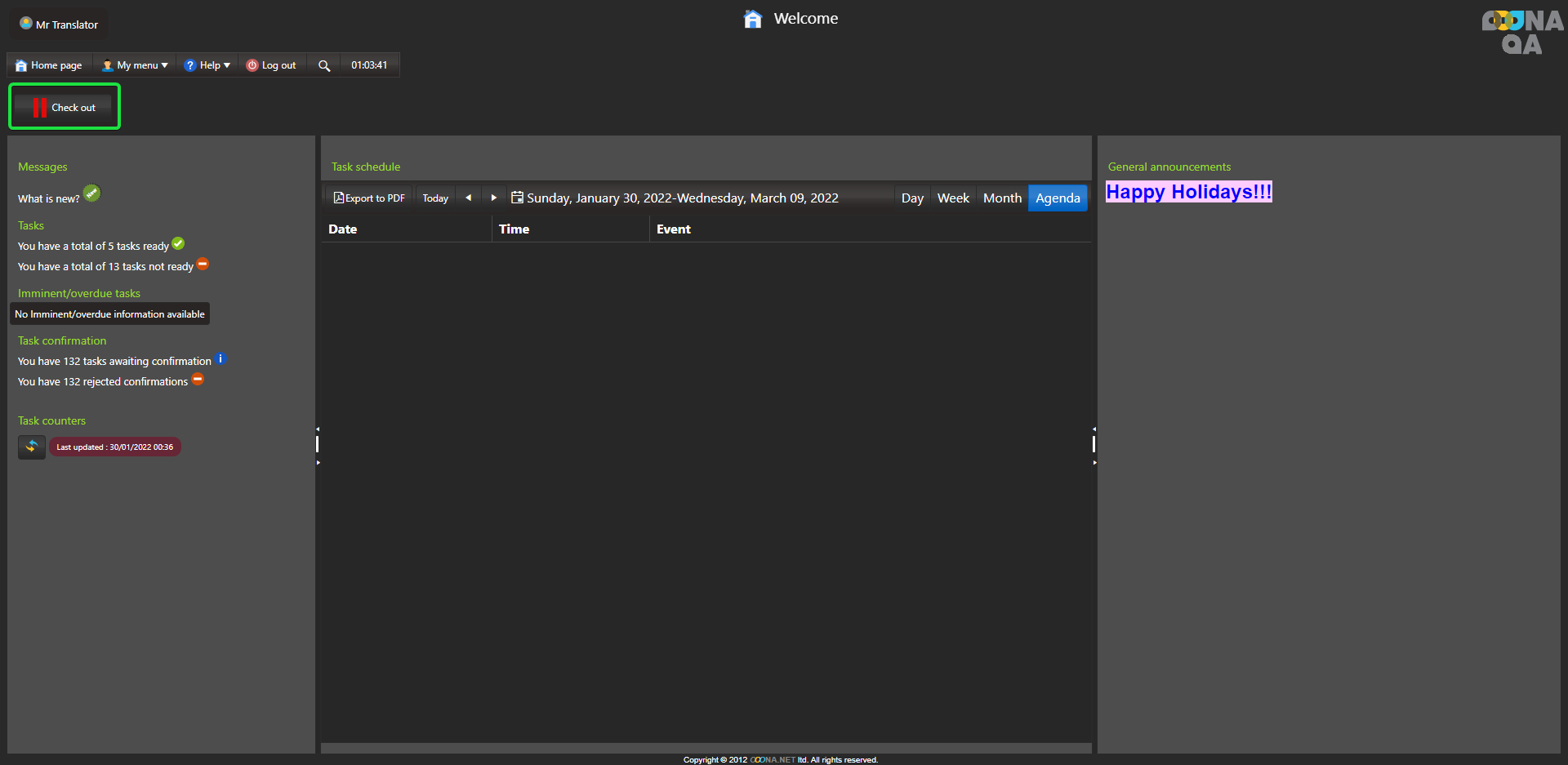Export the schedule to PDF
This screenshot has width=1568, height=765.
(369, 198)
